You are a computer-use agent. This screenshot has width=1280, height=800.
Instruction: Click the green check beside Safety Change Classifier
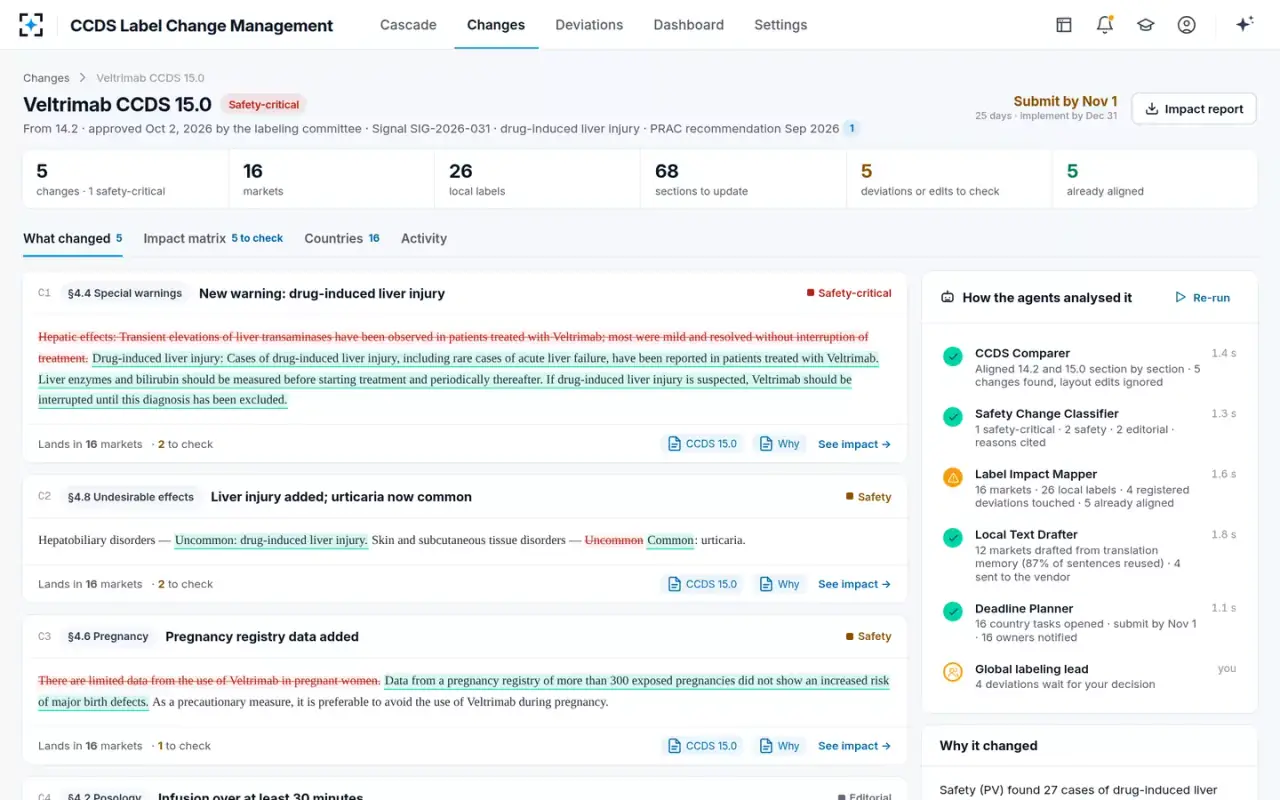coord(953,417)
